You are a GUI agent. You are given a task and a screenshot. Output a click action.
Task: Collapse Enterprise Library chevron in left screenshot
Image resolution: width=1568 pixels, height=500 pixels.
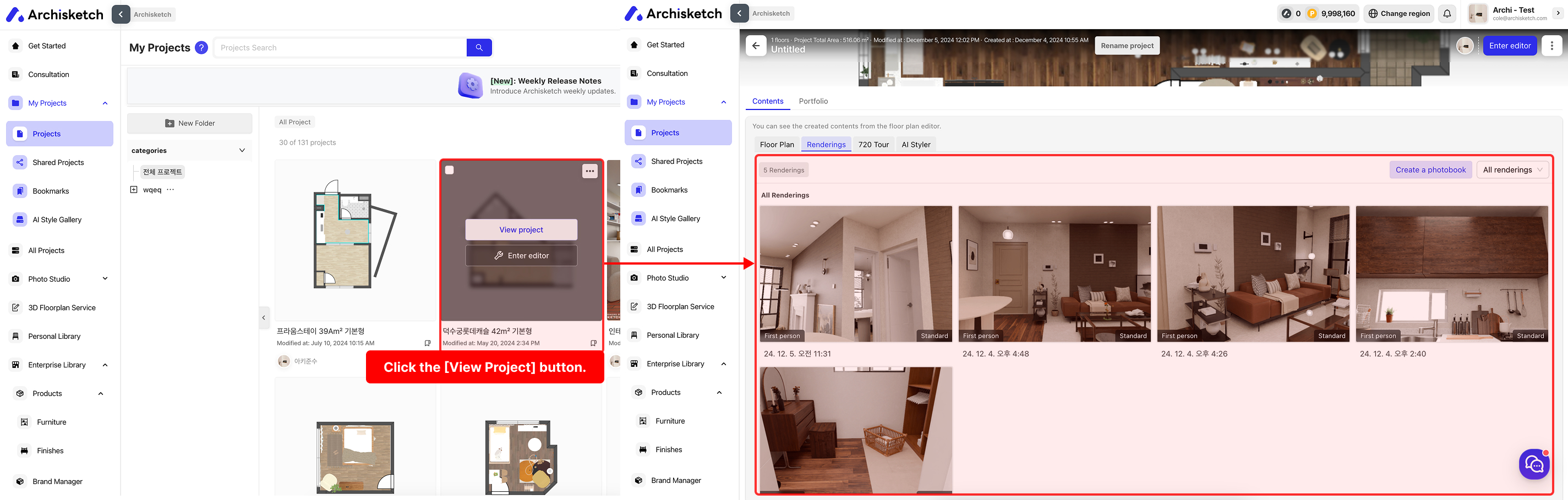(x=105, y=365)
